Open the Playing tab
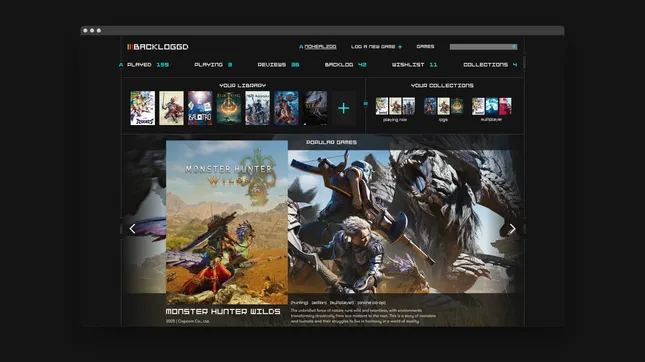The height and width of the screenshot is (362, 645). pyautogui.click(x=213, y=65)
